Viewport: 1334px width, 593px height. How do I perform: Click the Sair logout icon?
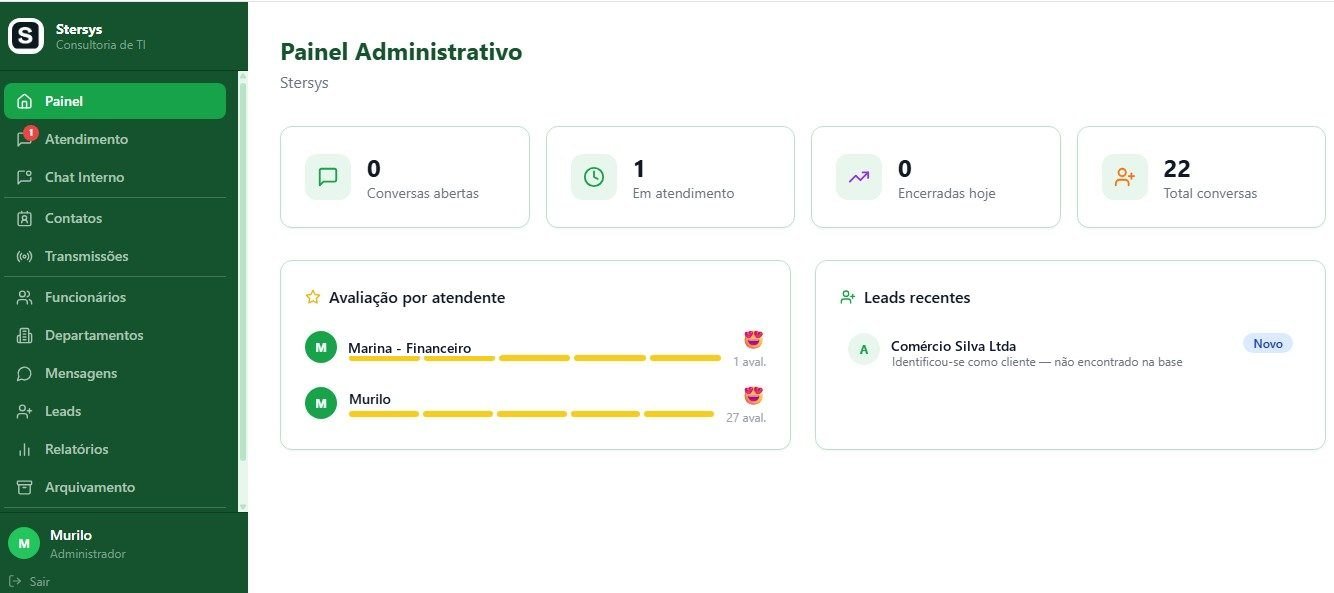point(15,581)
